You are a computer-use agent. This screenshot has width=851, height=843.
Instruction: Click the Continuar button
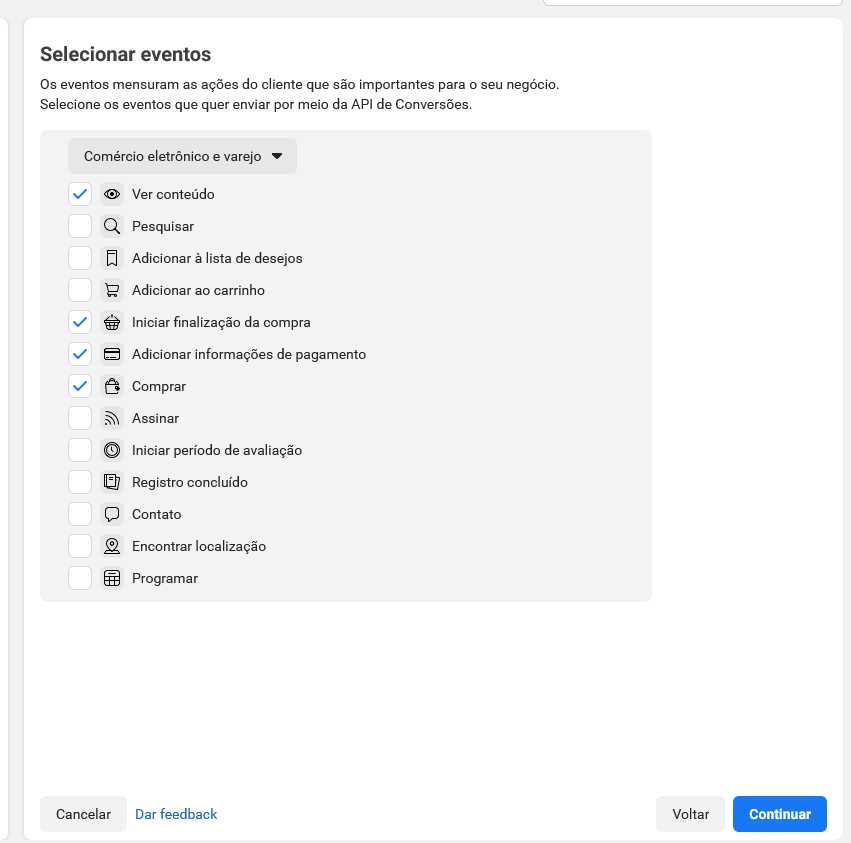pos(779,814)
